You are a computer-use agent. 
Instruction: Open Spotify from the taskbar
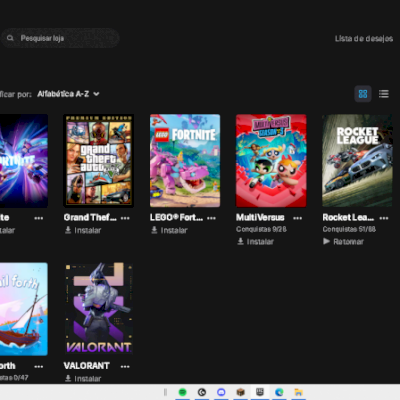coord(182,392)
